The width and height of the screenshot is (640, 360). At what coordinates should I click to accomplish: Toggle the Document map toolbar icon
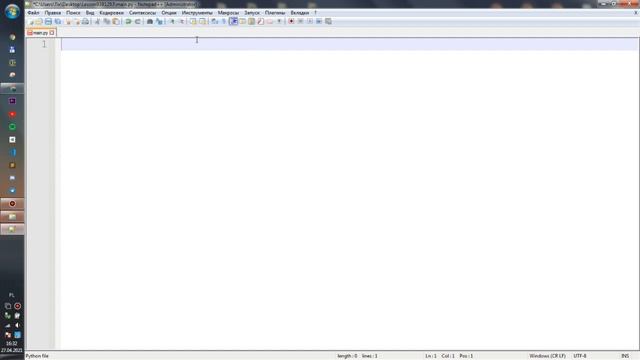(252, 21)
